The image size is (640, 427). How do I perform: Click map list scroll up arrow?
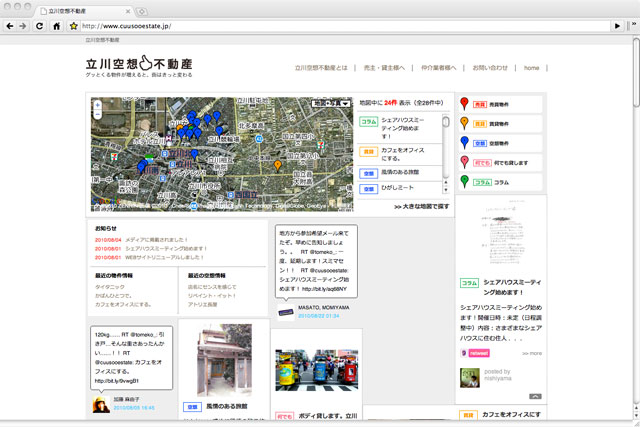click(x=446, y=183)
